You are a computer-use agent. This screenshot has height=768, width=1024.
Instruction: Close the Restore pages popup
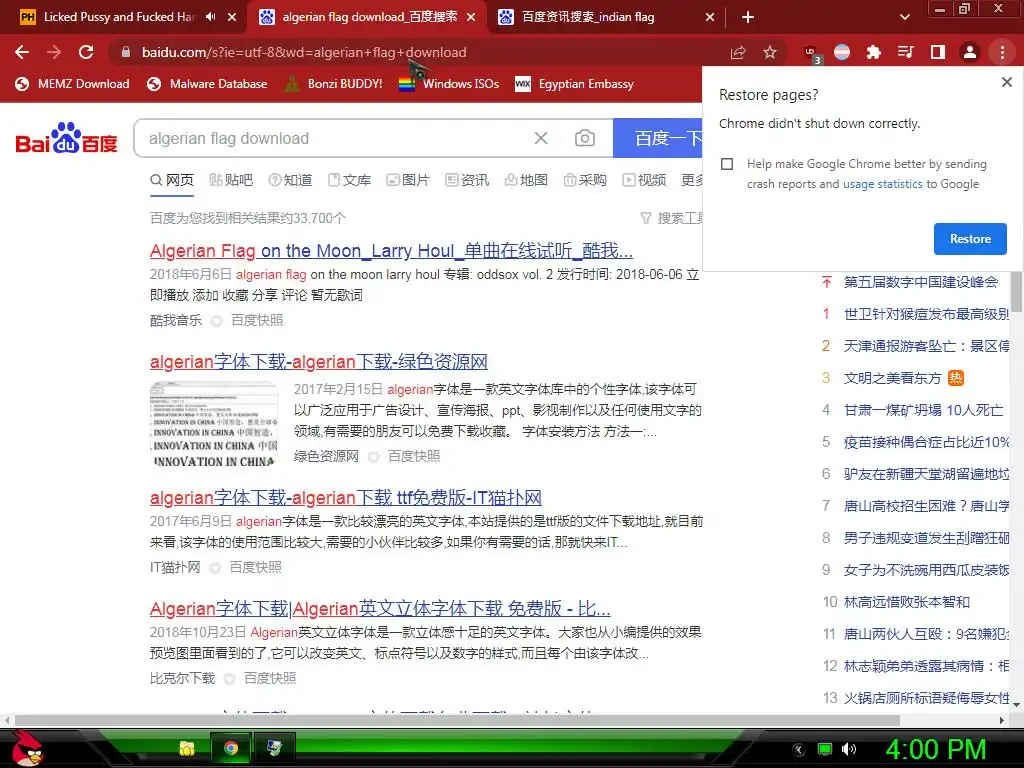point(1006,82)
